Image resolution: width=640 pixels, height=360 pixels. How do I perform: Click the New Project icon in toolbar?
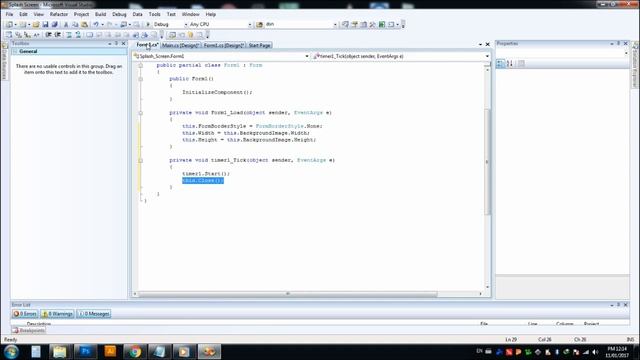pyautogui.click(x=9, y=24)
